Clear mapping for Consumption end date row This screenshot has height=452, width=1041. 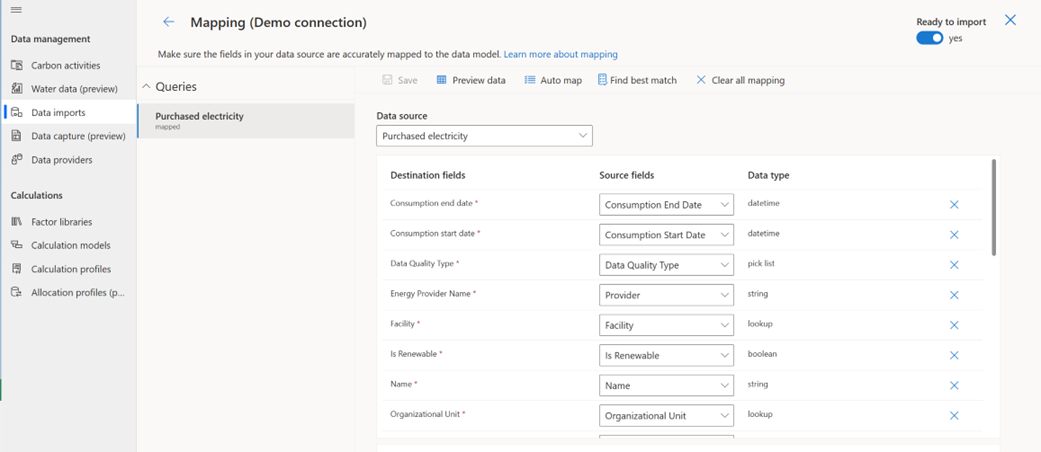[x=954, y=205]
